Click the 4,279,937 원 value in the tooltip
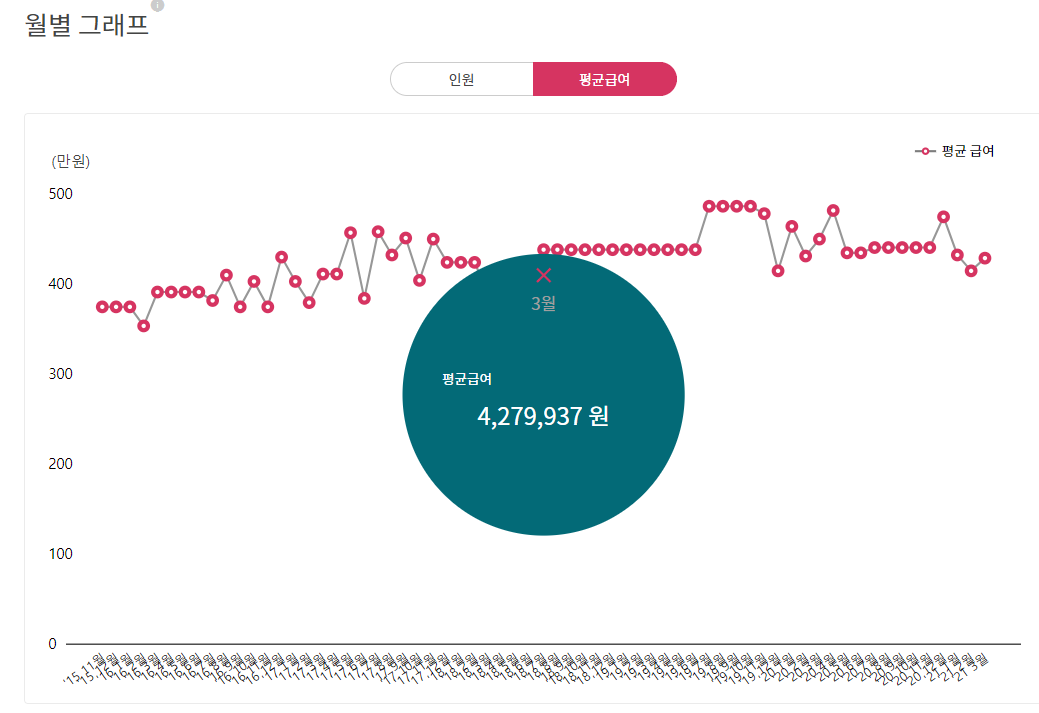This screenshot has height=713, width=1039. [x=543, y=416]
